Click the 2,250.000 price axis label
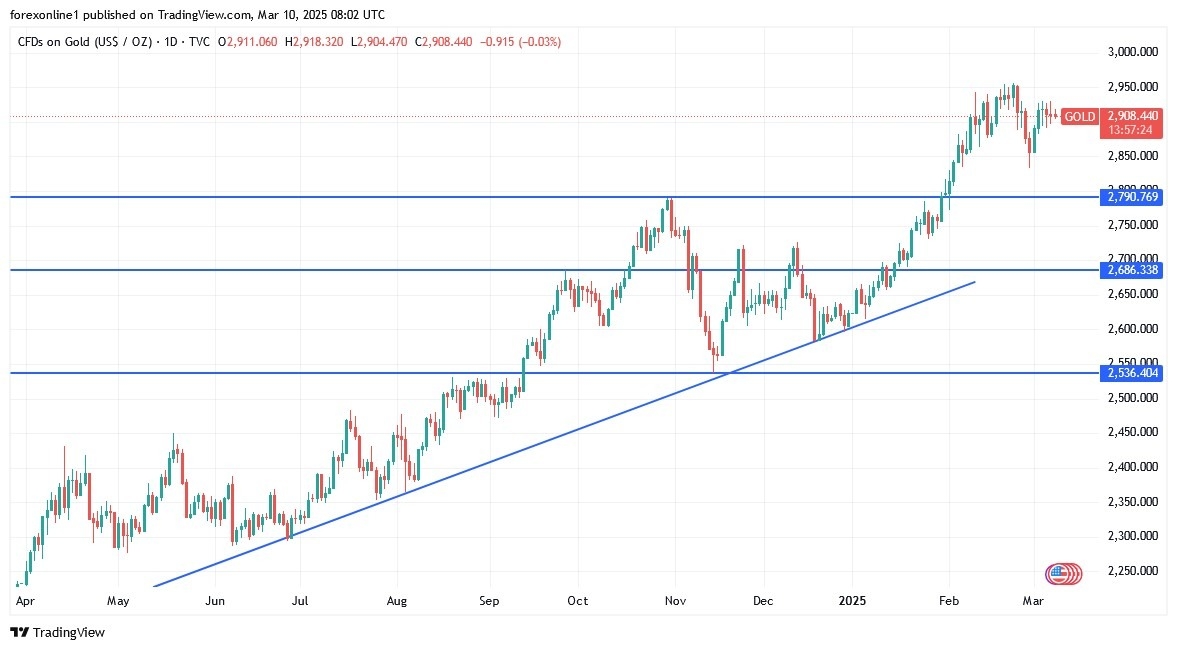This screenshot has width=1177, height=650. click(1133, 571)
